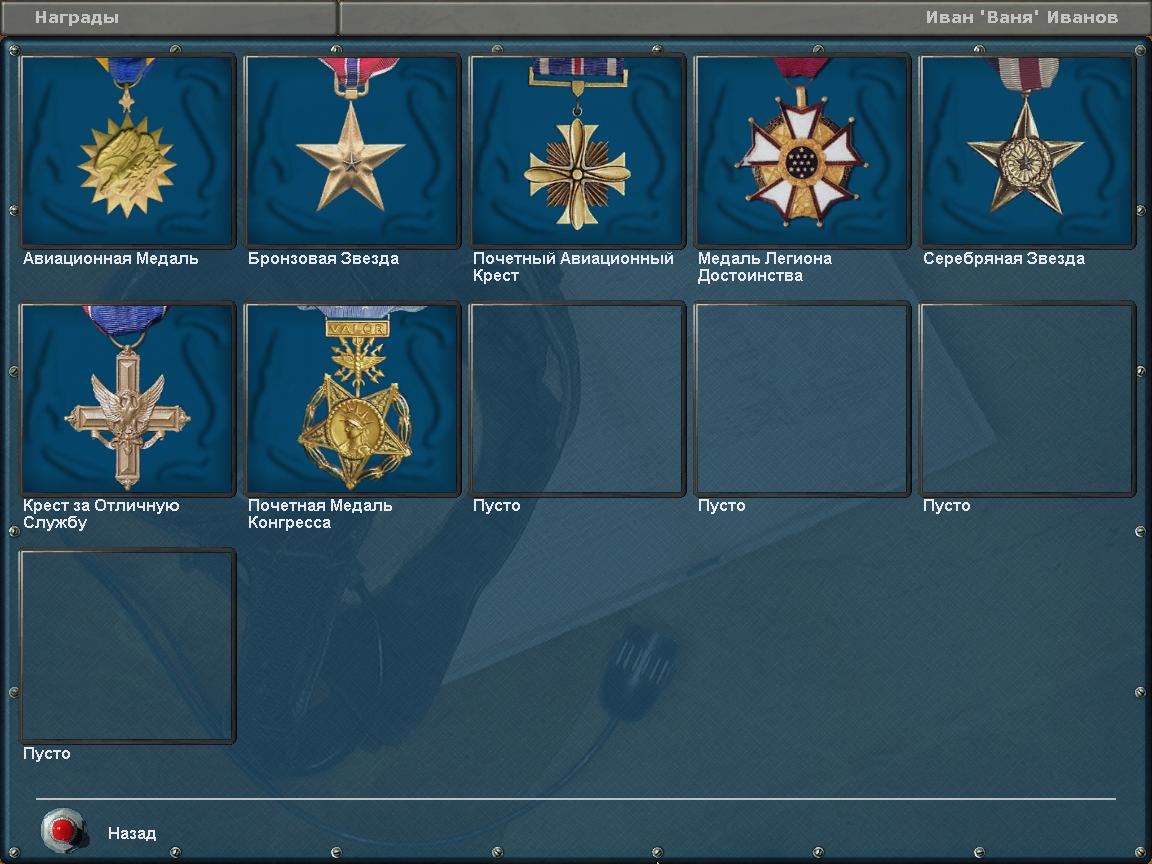Click the Медаль Легиона Достоинства caption
1152x864 pixels.
tap(765, 267)
